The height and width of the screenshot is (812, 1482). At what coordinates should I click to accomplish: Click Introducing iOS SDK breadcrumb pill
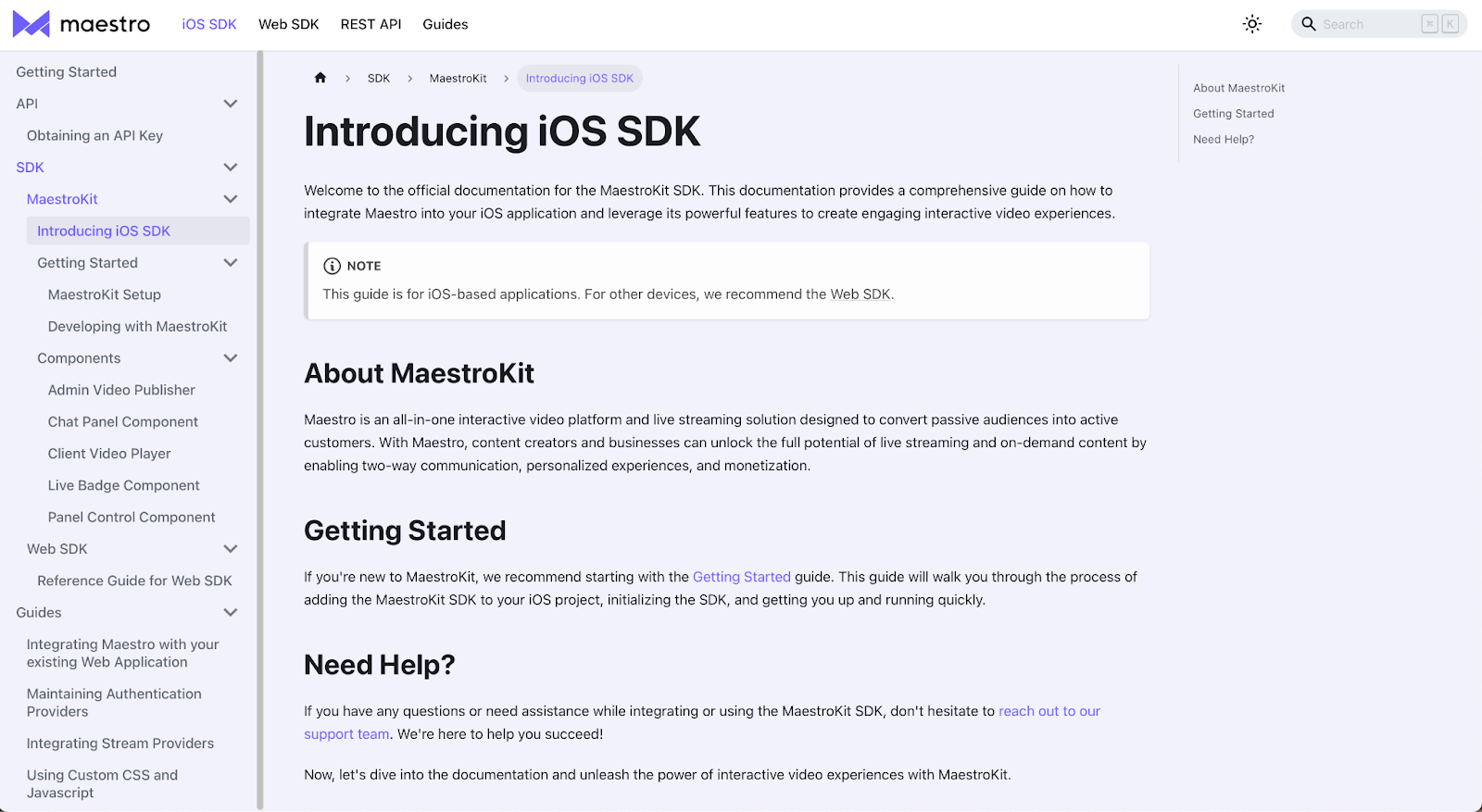(x=580, y=79)
